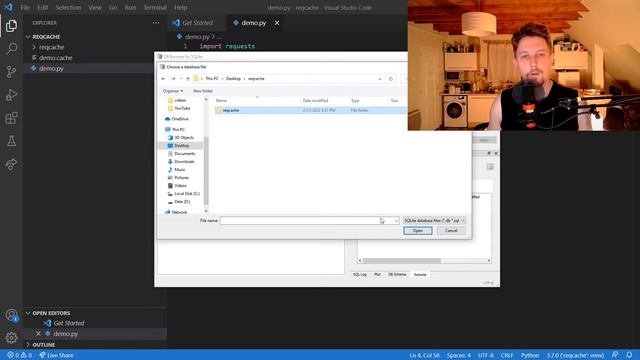Viewport: 640px width, 360px height.
Task: Open the file type filter dropdown
Action: coord(434,220)
